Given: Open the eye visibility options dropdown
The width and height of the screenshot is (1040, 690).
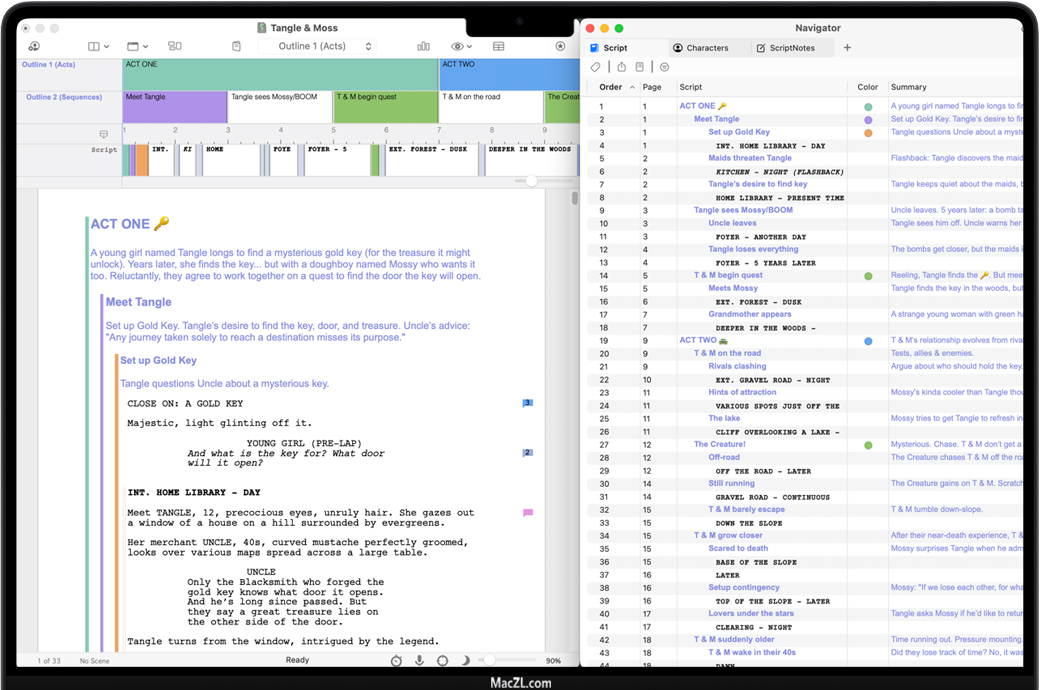Looking at the screenshot, I should pyautogui.click(x=461, y=46).
